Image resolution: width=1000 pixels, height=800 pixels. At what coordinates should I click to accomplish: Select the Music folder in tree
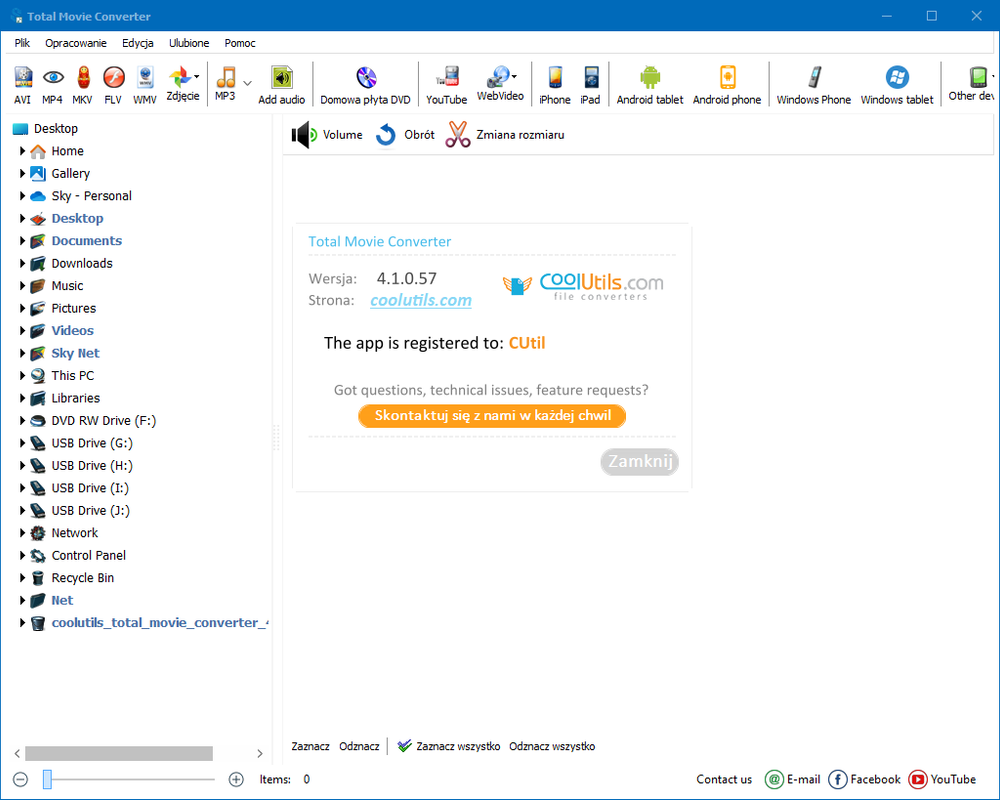[67, 286]
